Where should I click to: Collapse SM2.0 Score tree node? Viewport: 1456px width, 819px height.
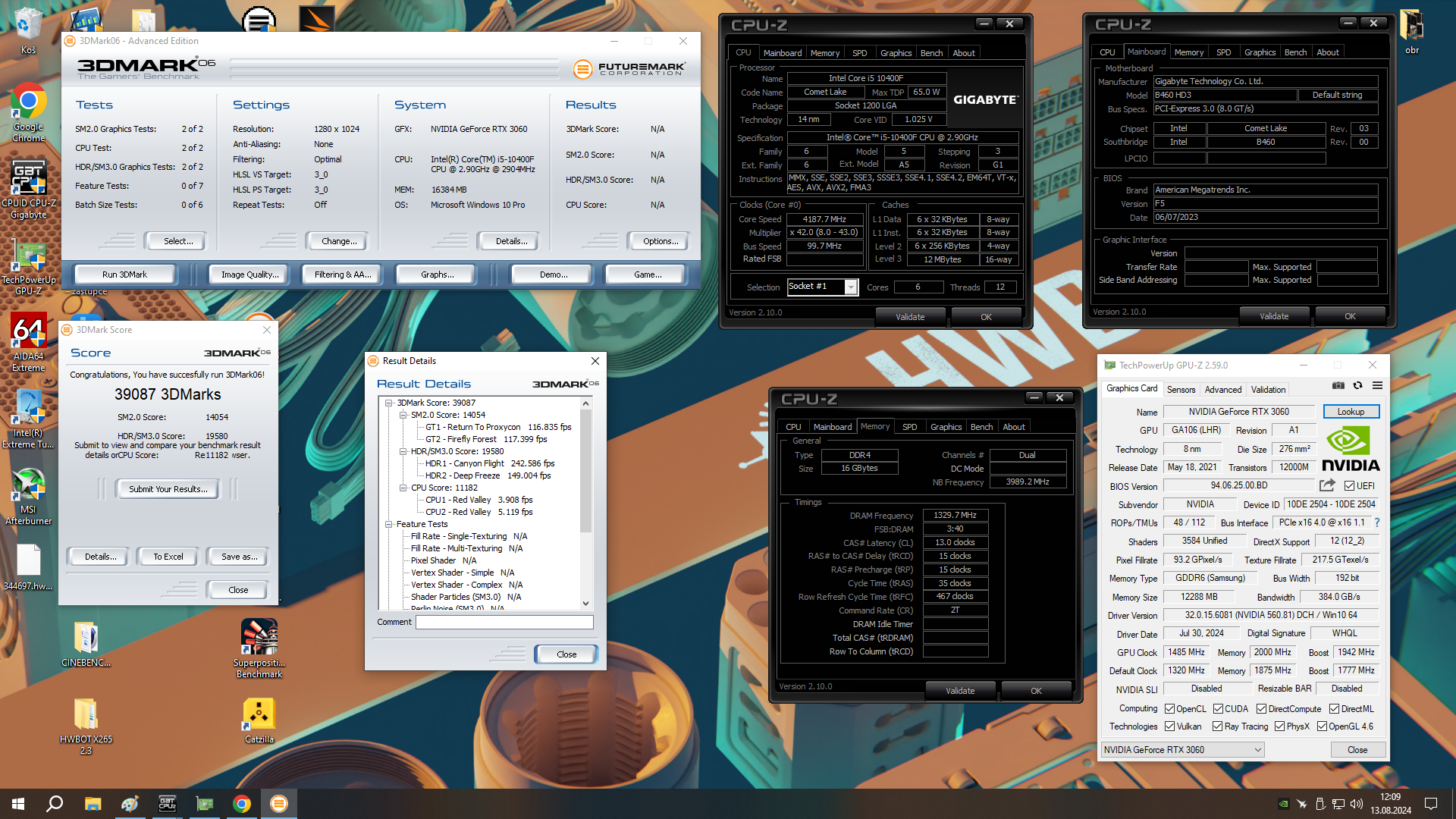pos(403,415)
